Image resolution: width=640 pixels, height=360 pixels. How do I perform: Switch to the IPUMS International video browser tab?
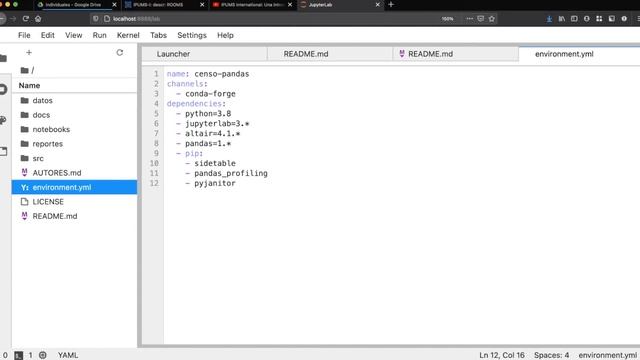(x=252, y=5)
